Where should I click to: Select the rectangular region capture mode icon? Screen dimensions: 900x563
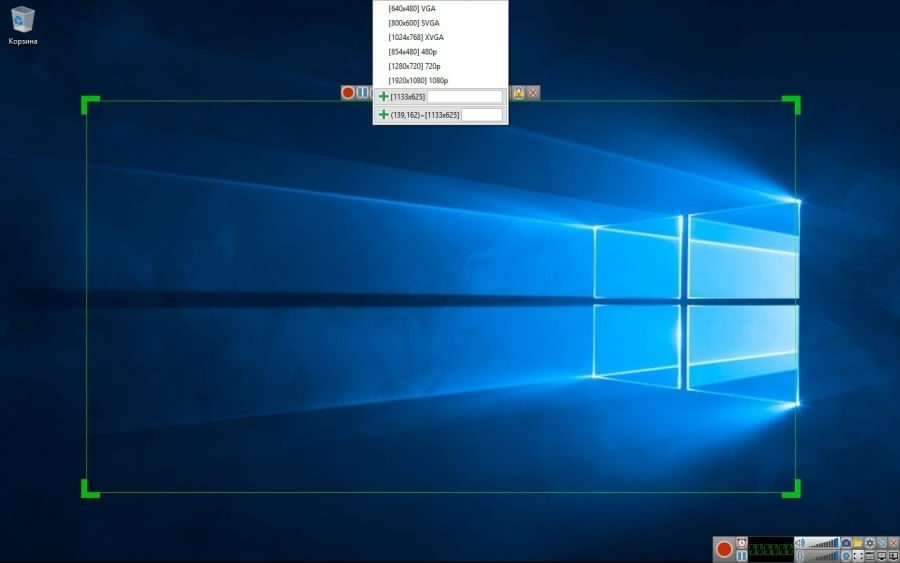(858, 556)
